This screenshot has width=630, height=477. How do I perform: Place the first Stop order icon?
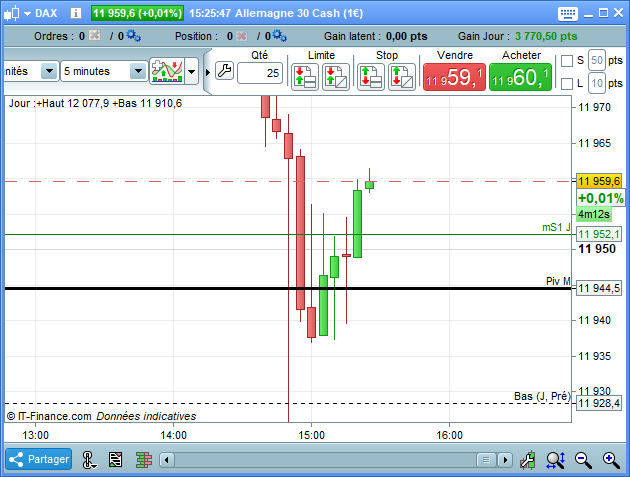click(371, 77)
